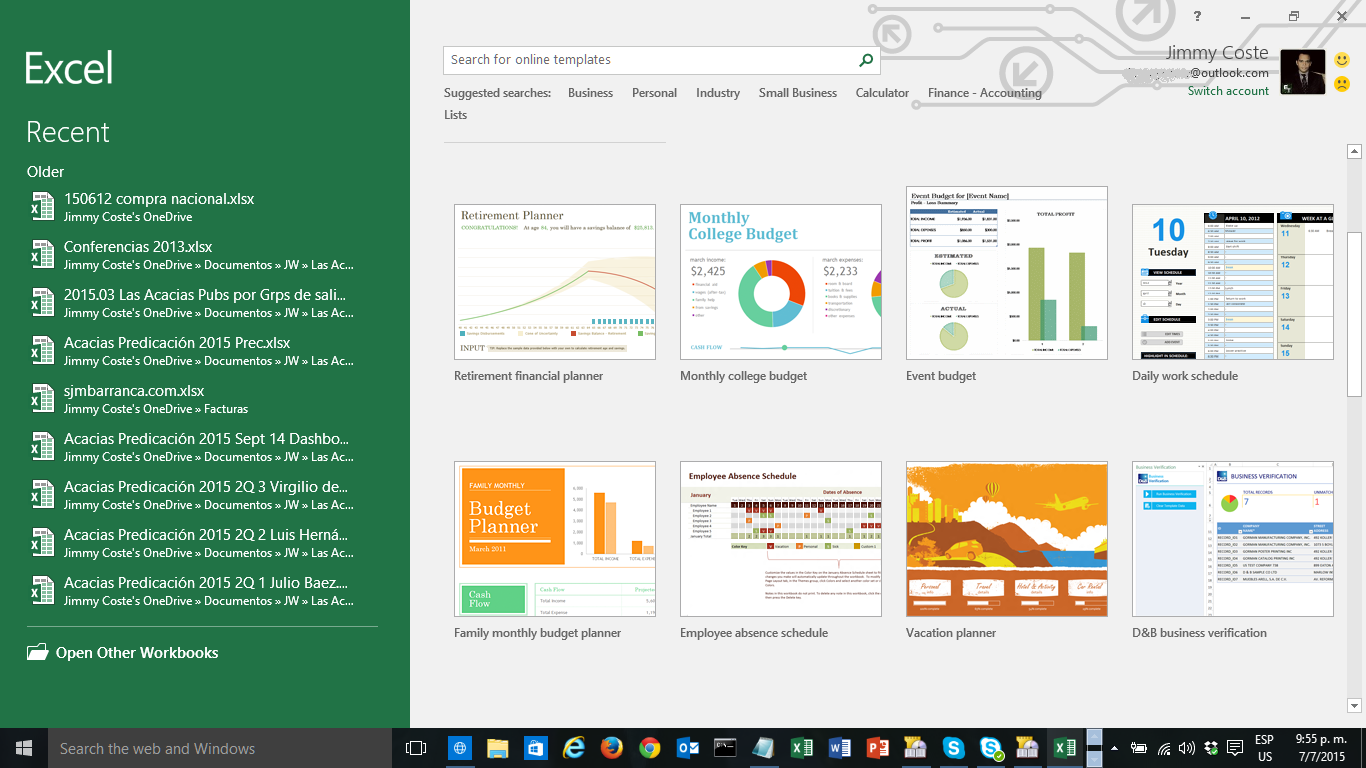Launch Firefox from the taskbar
The width and height of the screenshot is (1366, 768).
pos(611,748)
